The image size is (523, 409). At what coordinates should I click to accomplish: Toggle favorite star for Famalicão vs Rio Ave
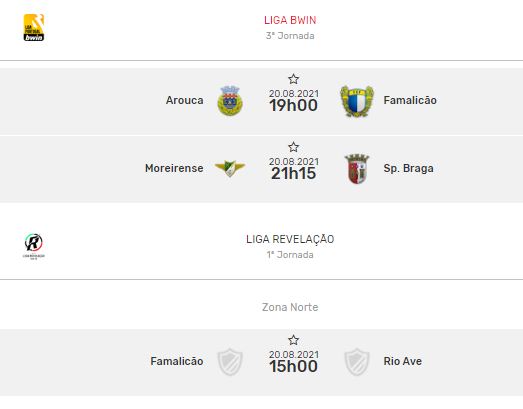point(294,340)
